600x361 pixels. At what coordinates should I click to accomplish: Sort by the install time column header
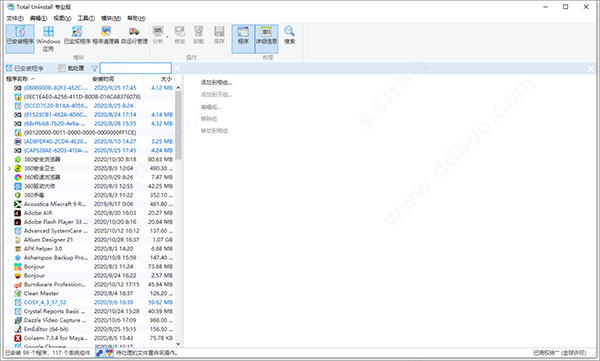117,79
